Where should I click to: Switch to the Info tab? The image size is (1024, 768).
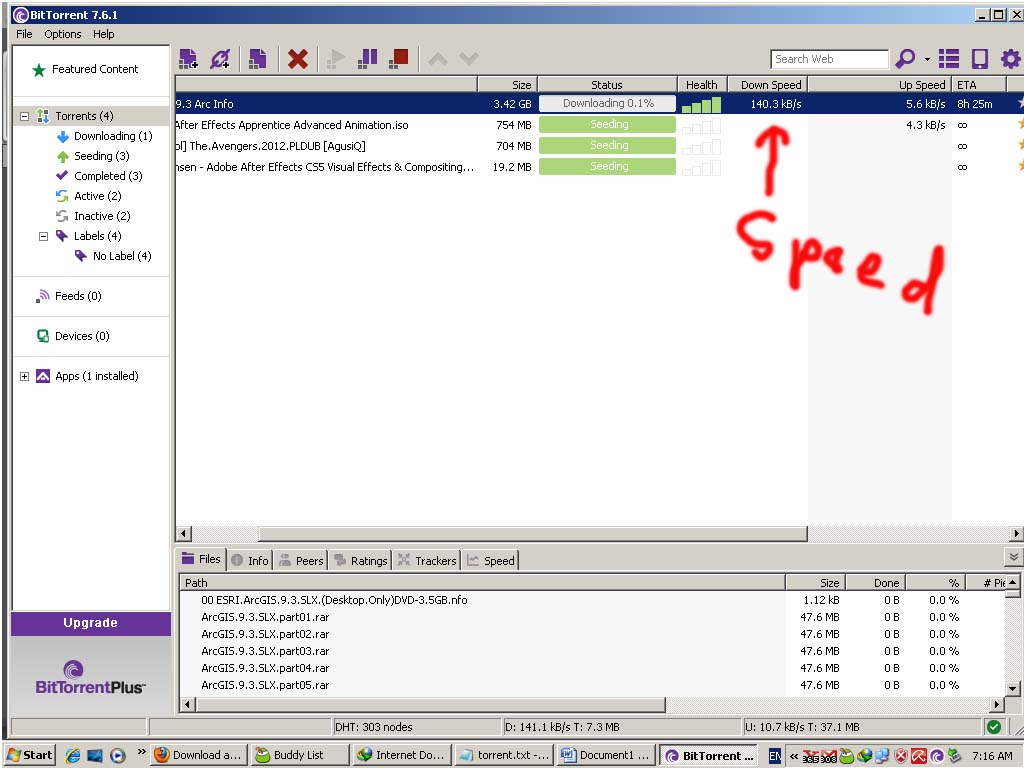pyautogui.click(x=250, y=560)
